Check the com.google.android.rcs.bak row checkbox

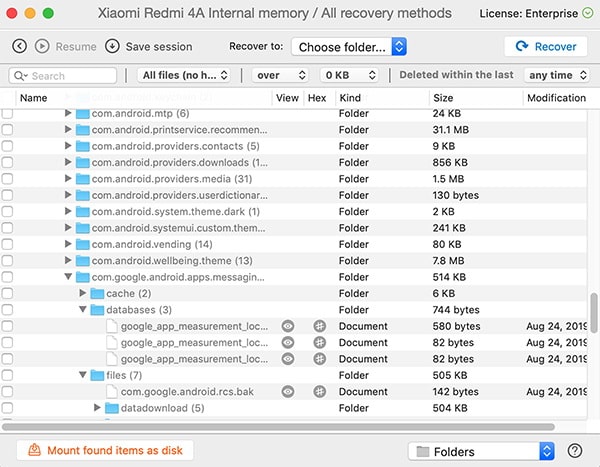(x=7, y=392)
